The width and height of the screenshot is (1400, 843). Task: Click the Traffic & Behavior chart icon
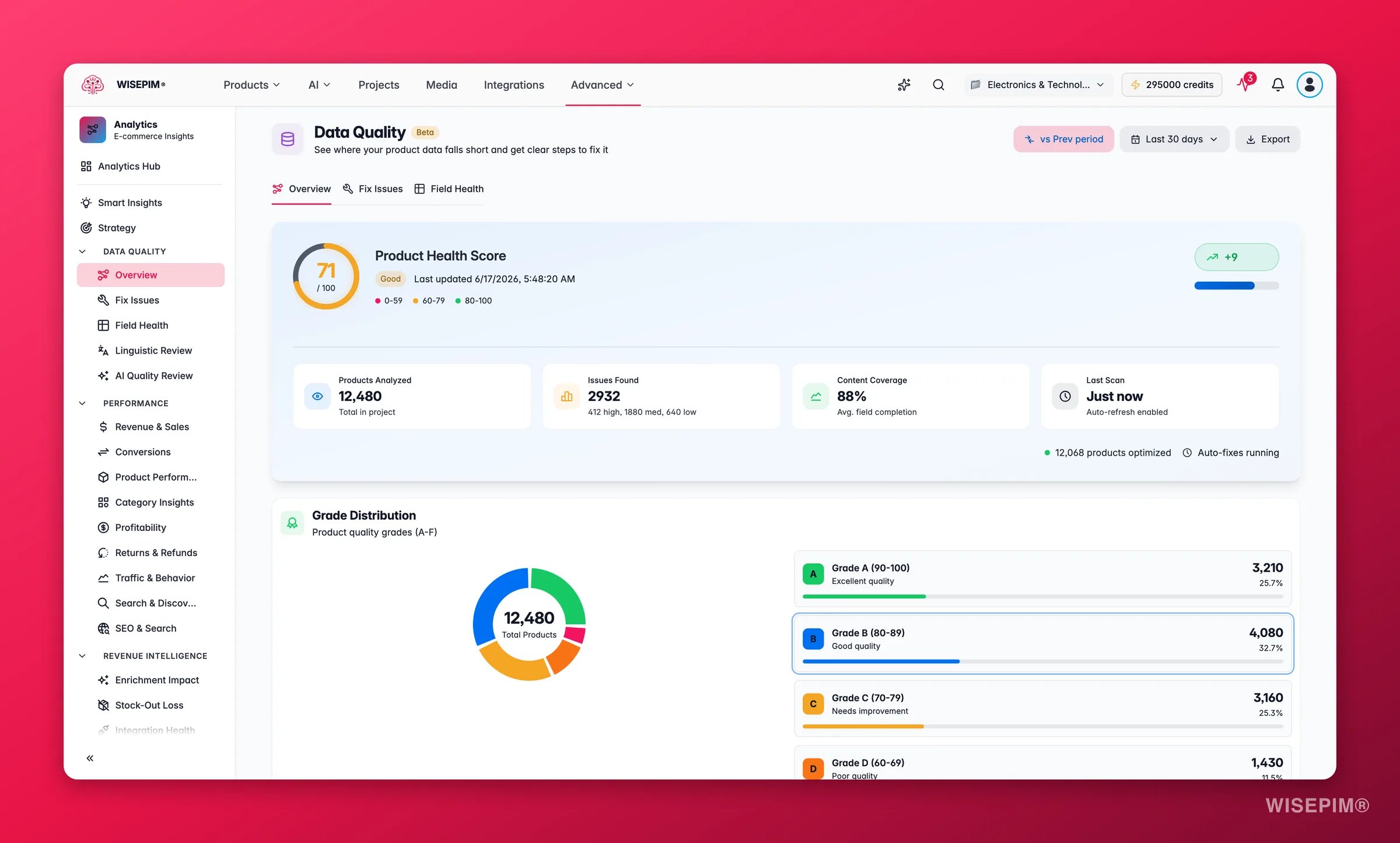[103, 578]
